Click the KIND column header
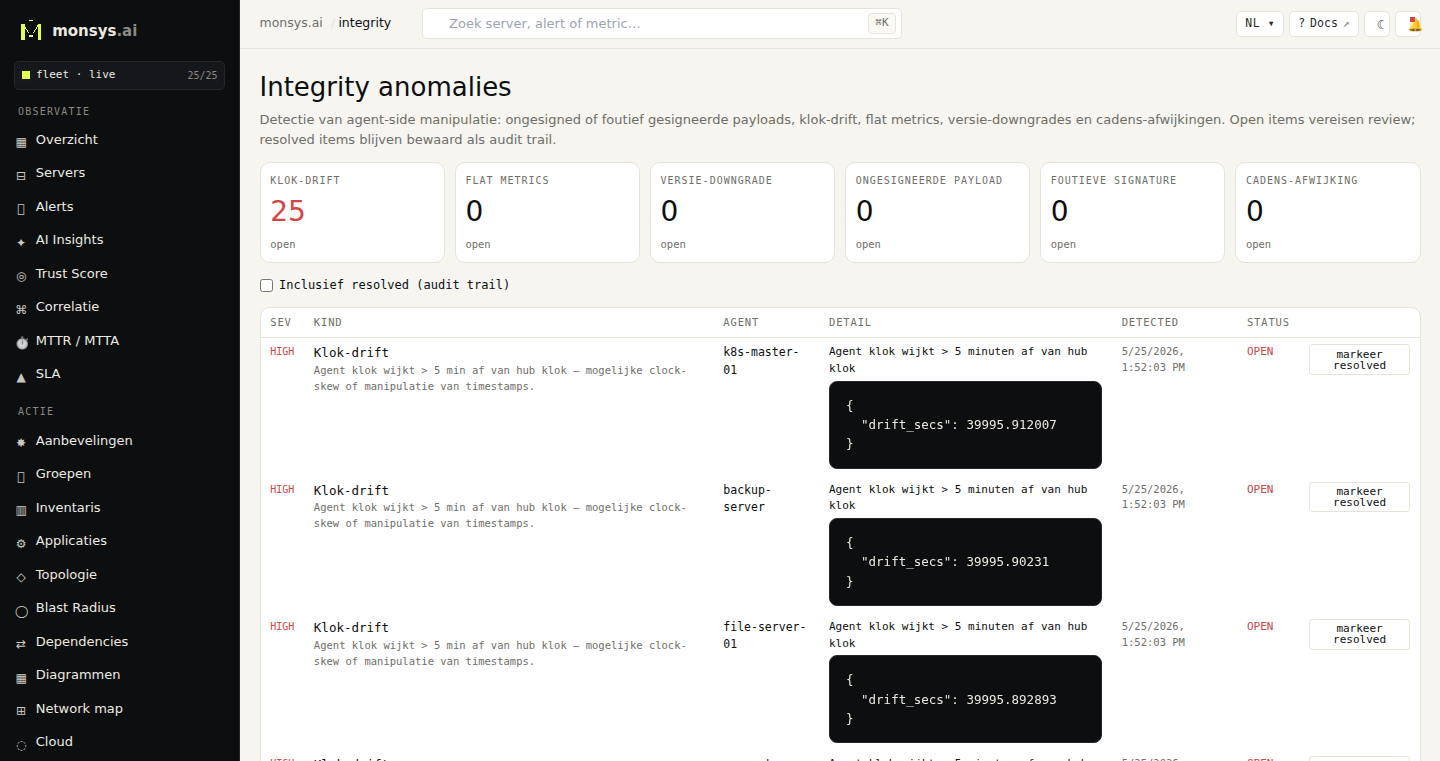Viewport: 1440px width, 761px height. [328, 323]
